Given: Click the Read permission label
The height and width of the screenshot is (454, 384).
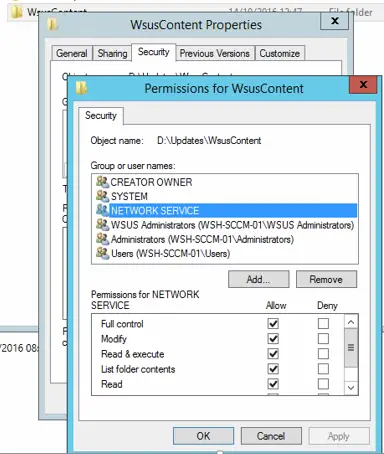Looking at the screenshot, I should point(112,384).
